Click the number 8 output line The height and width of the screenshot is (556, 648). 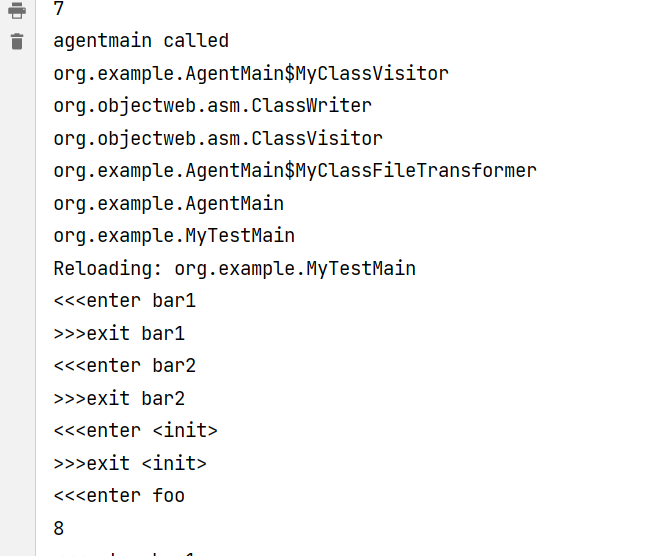point(59,528)
